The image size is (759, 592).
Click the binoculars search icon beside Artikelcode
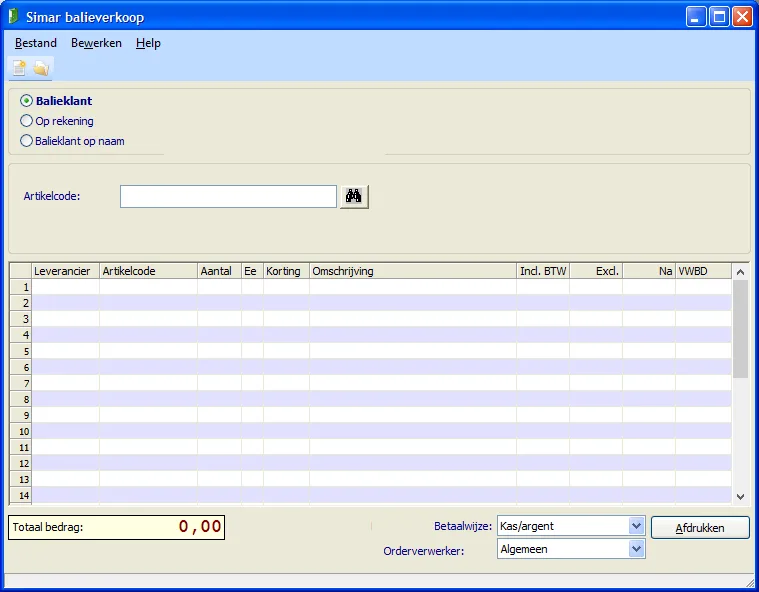coord(354,197)
